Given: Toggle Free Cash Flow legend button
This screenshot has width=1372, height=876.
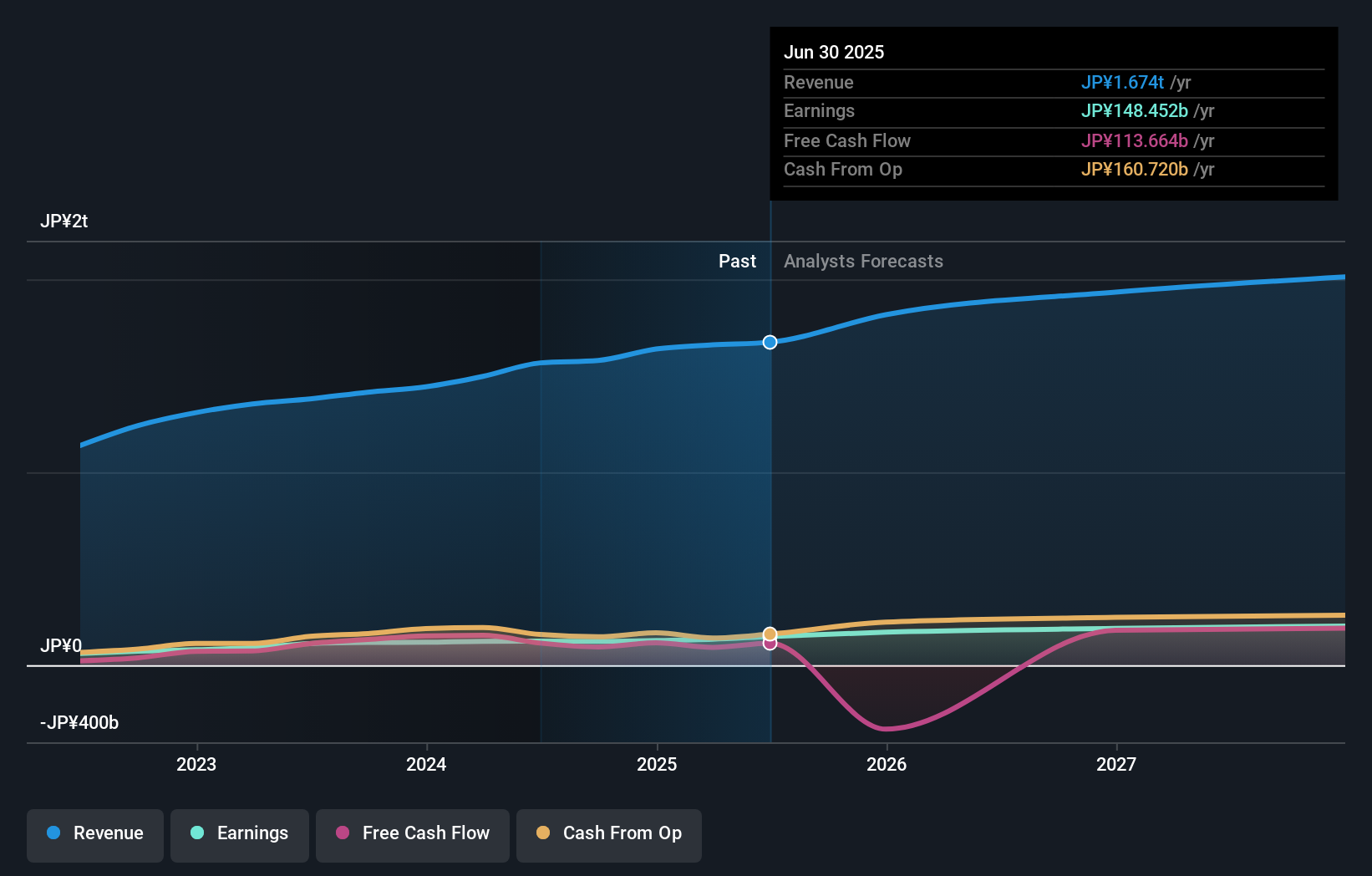Looking at the screenshot, I should tap(413, 833).
